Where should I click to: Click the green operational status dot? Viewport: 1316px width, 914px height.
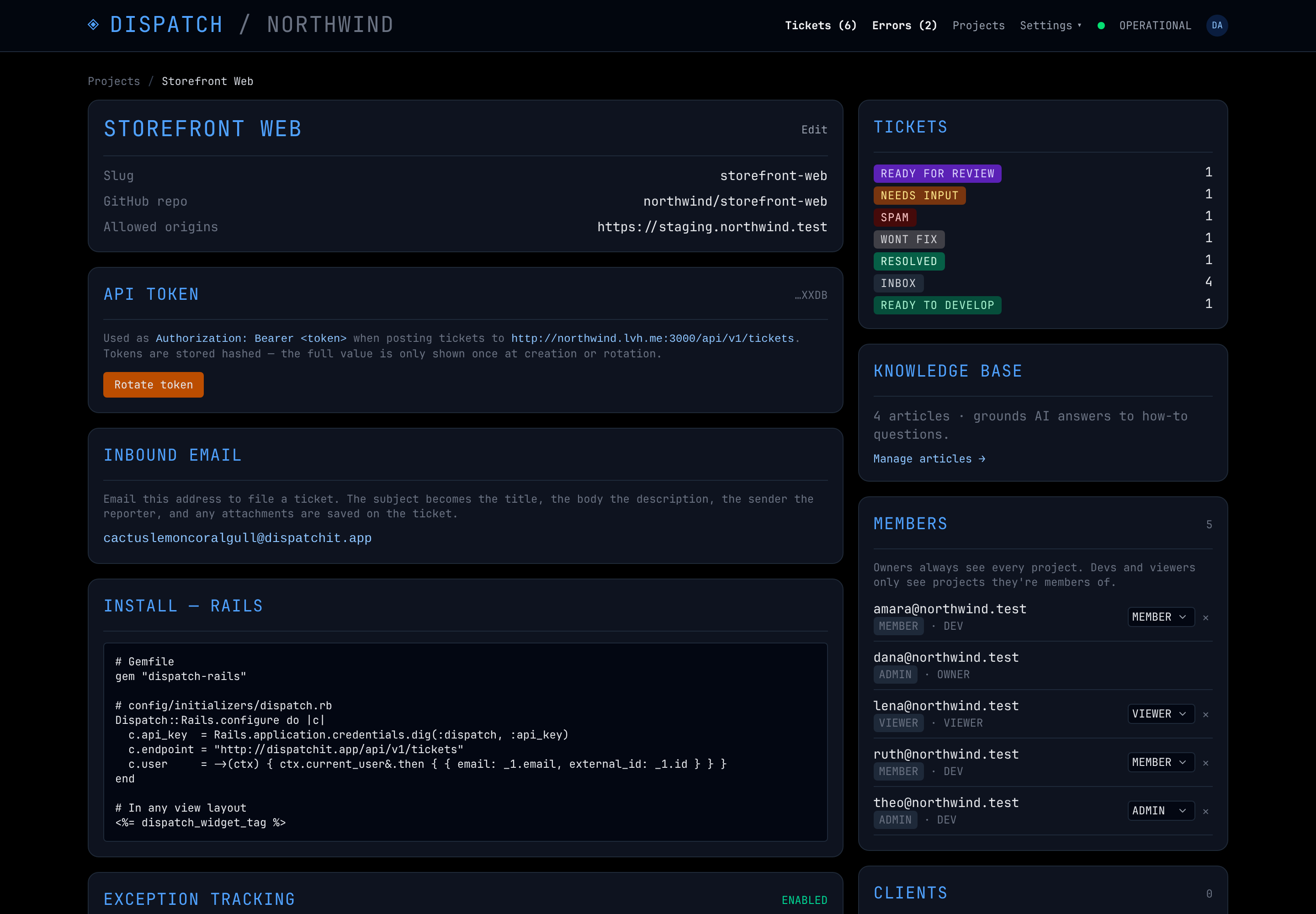point(1101,25)
